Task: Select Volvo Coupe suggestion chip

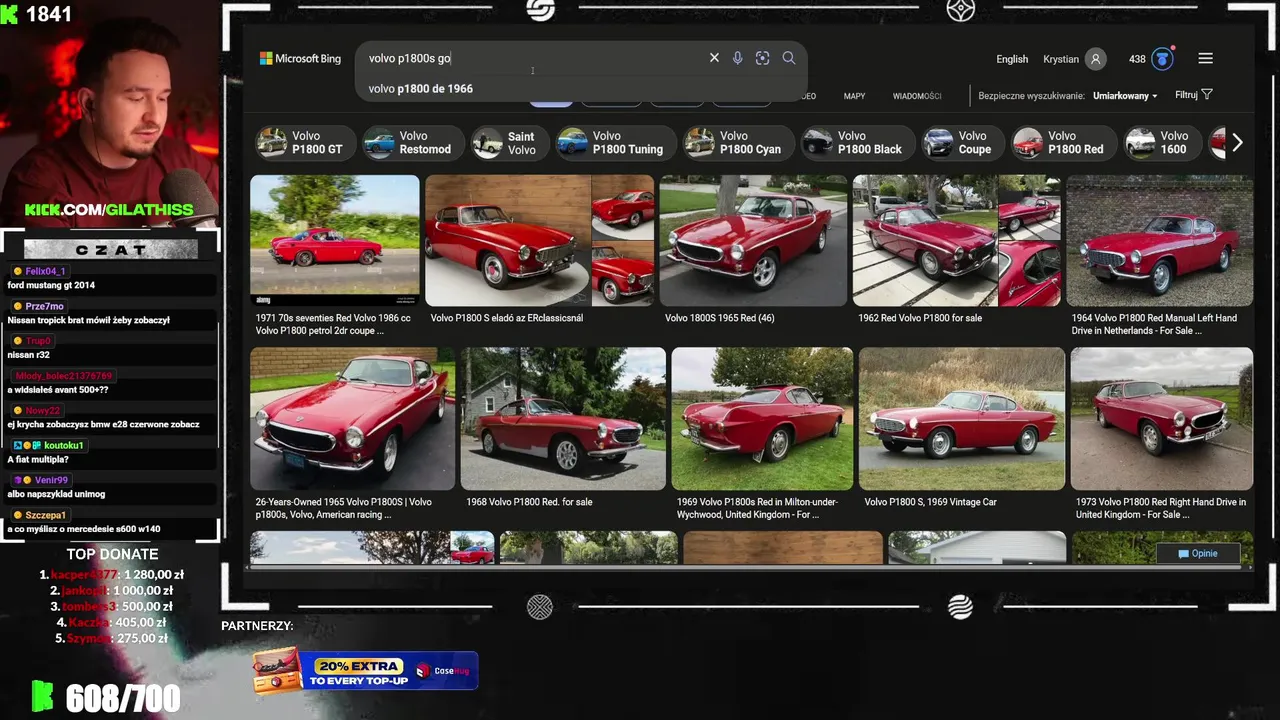Action: click(962, 143)
